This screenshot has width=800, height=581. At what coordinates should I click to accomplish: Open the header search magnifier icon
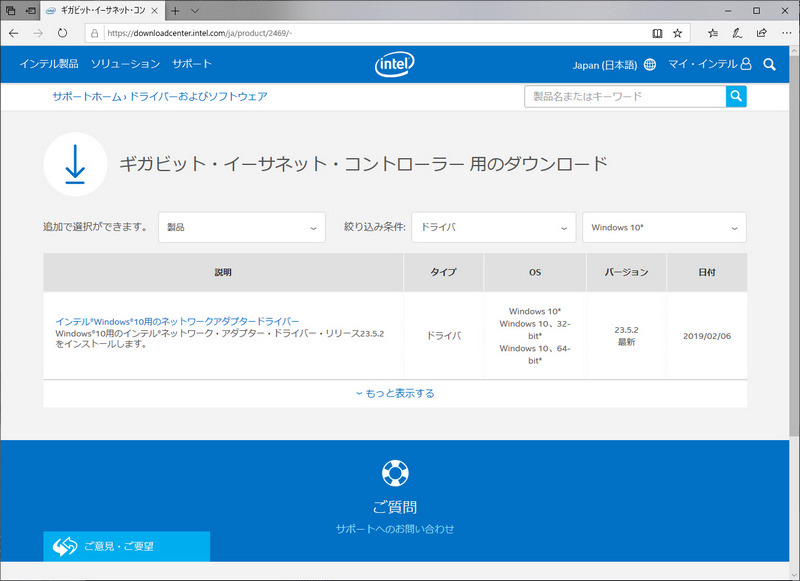(x=770, y=63)
